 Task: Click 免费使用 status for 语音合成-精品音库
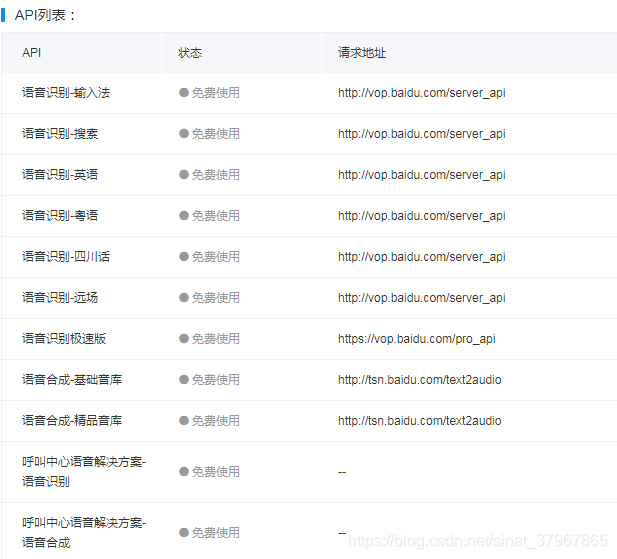coord(209,421)
